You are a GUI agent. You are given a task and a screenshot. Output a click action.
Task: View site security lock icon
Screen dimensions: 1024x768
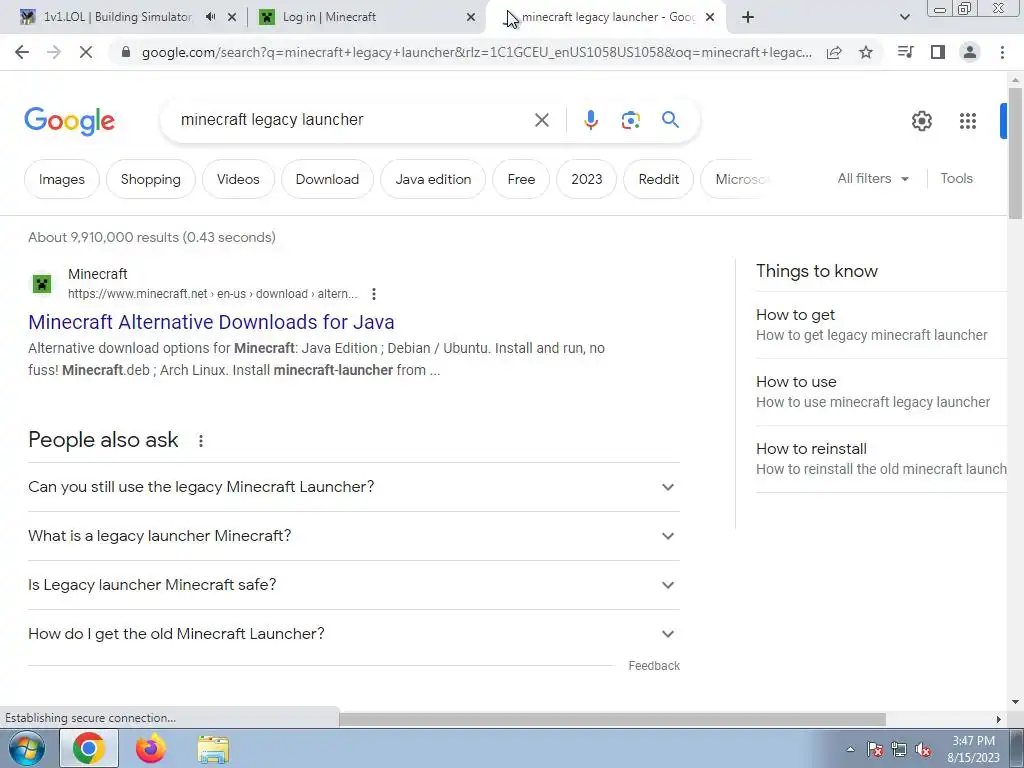pos(126,52)
